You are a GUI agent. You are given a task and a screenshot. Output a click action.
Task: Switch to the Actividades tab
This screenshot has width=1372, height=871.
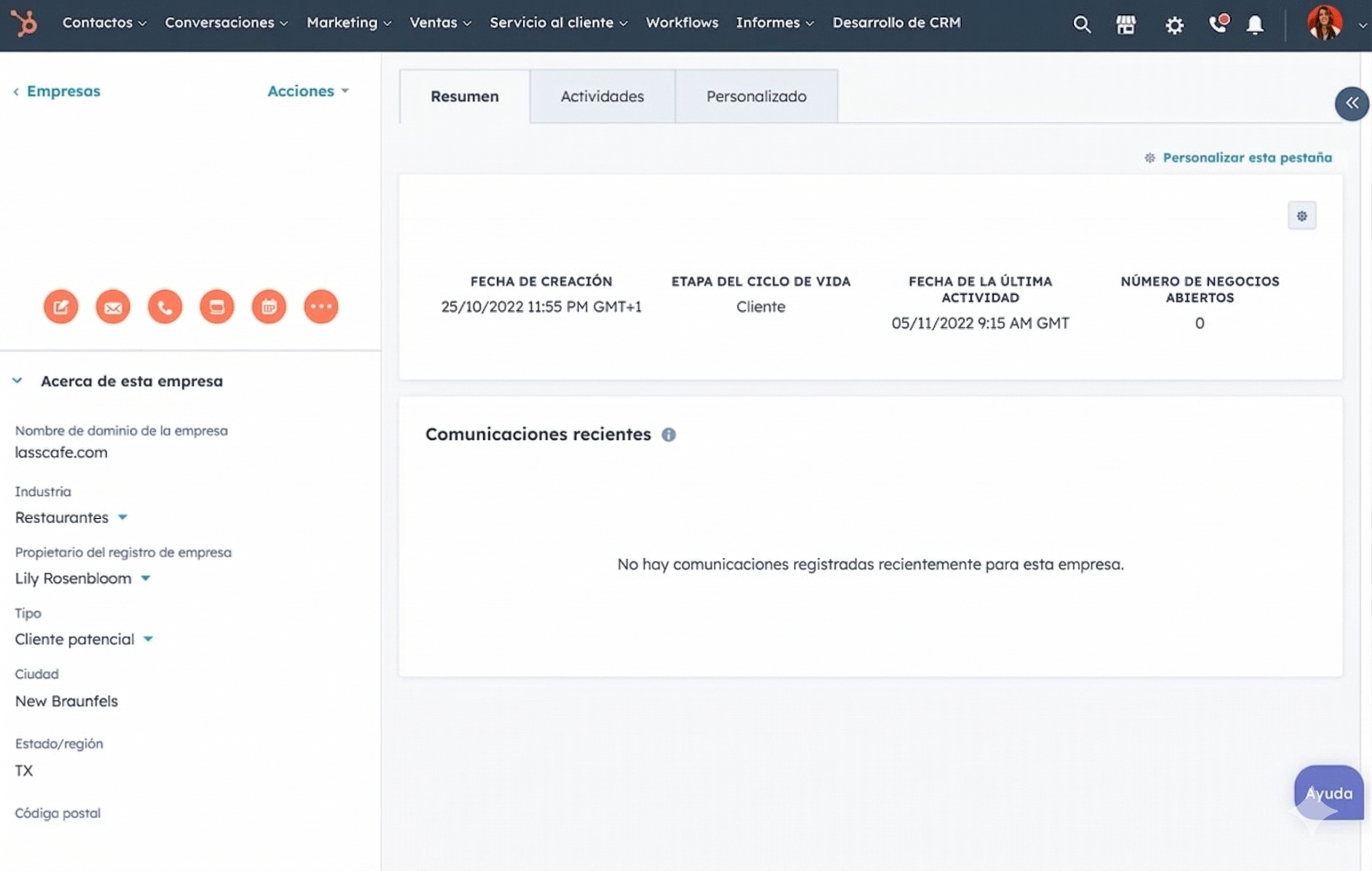602,97
